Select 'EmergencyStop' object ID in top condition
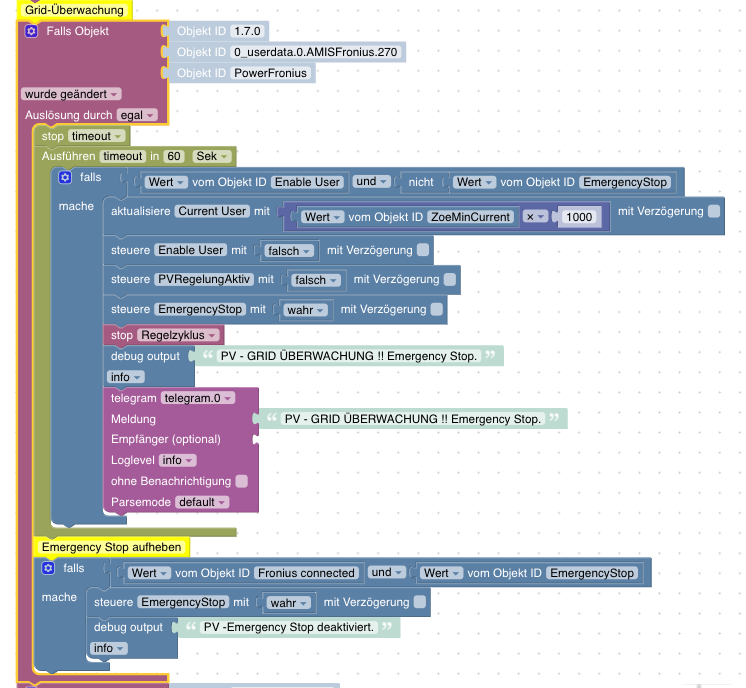This screenshot has width=746, height=688. (x=625, y=182)
